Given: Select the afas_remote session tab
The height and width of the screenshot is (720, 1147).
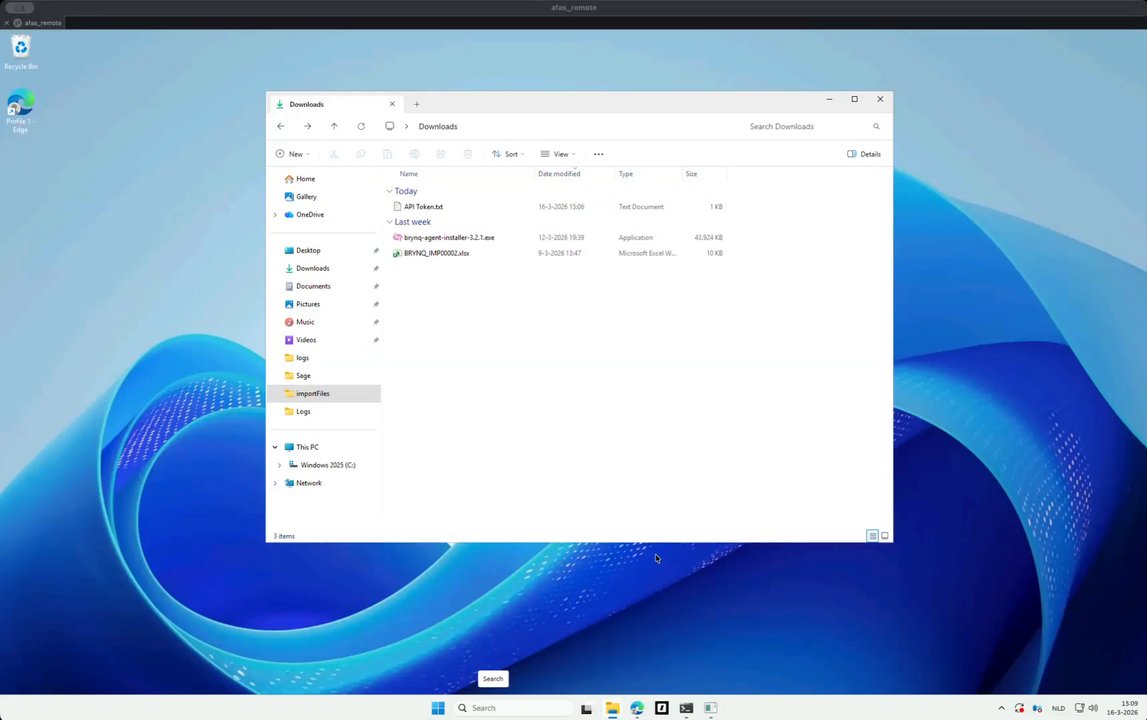Looking at the screenshot, I should click(x=38, y=23).
